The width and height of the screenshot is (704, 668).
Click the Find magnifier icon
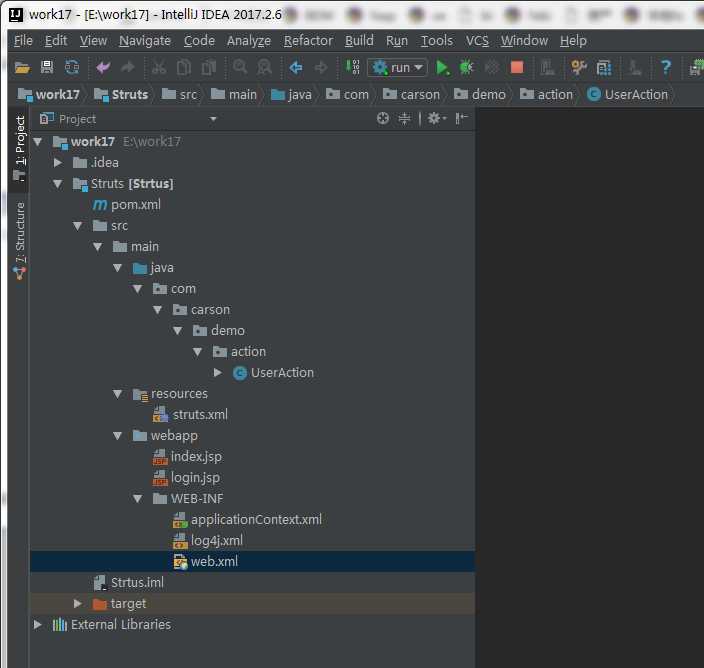tap(240, 67)
